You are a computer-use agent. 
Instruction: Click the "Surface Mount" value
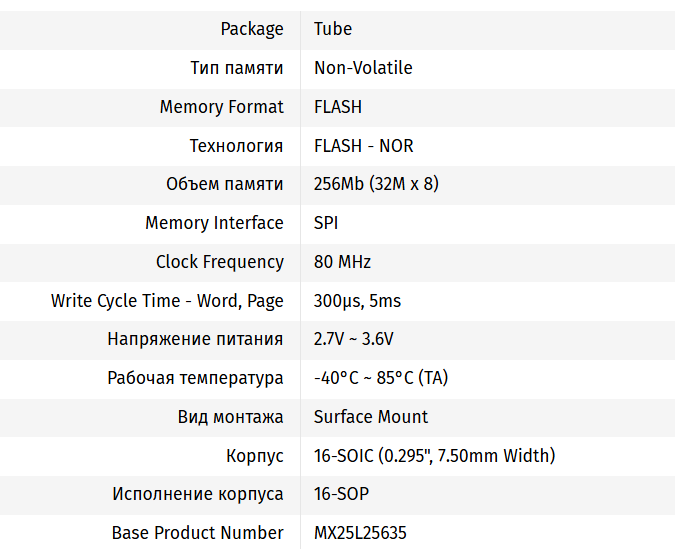pos(370,417)
